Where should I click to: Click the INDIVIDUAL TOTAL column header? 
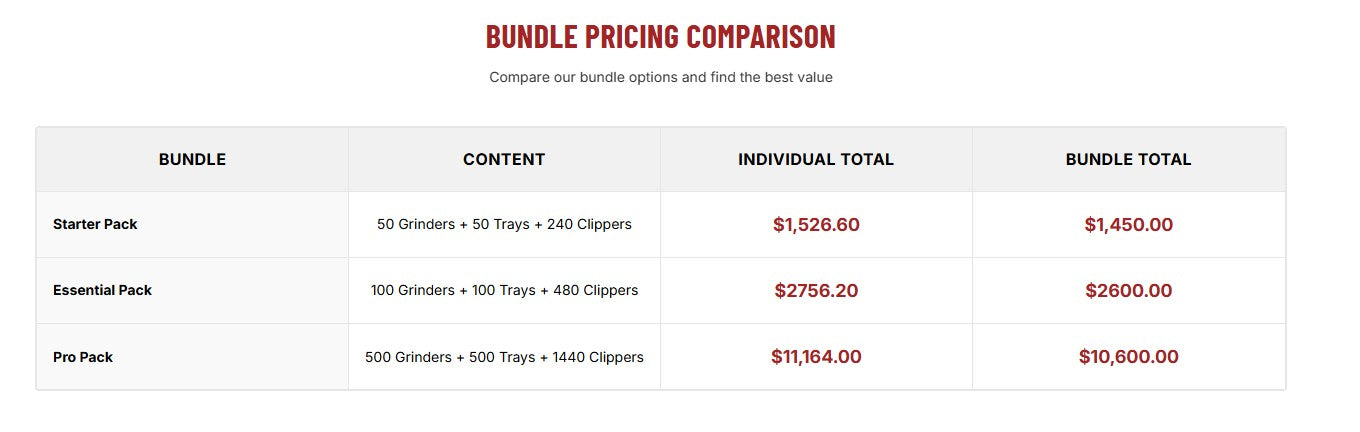click(x=816, y=159)
